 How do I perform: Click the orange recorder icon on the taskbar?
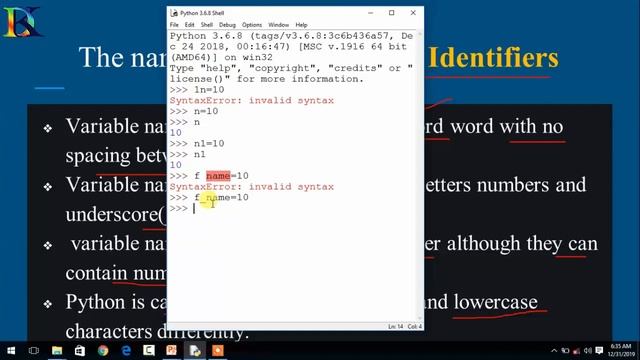(218, 351)
